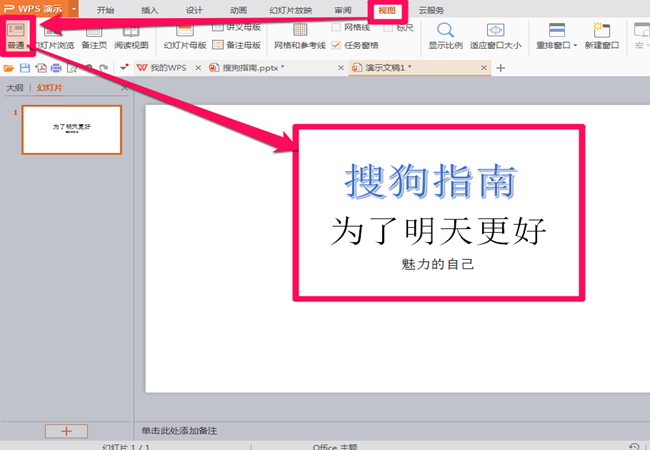This screenshot has width=650, height=450.
Task: Open 显示比例 zoom dialog
Action: click(446, 36)
